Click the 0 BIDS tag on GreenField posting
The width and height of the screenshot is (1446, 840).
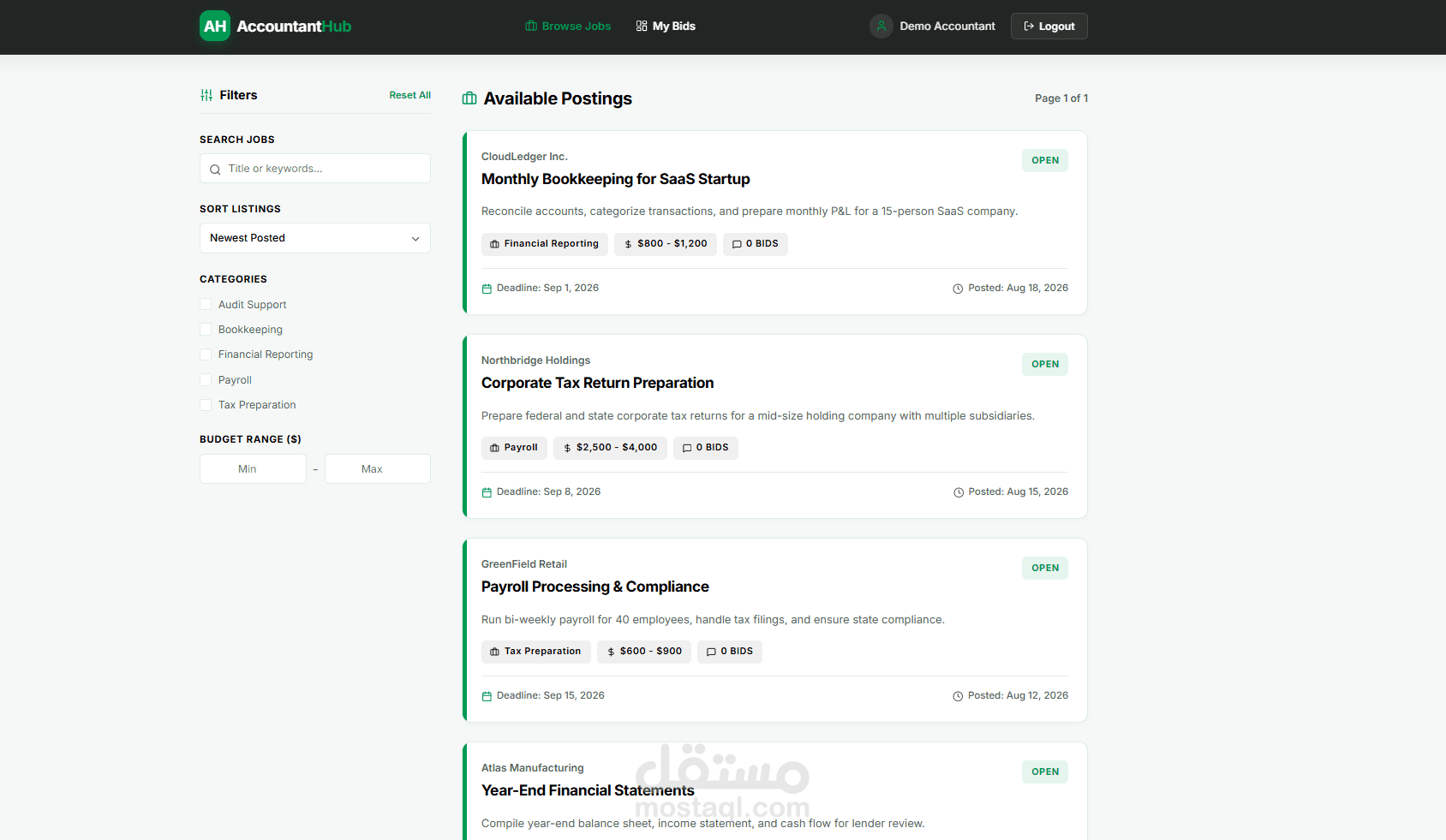[x=730, y=652]
